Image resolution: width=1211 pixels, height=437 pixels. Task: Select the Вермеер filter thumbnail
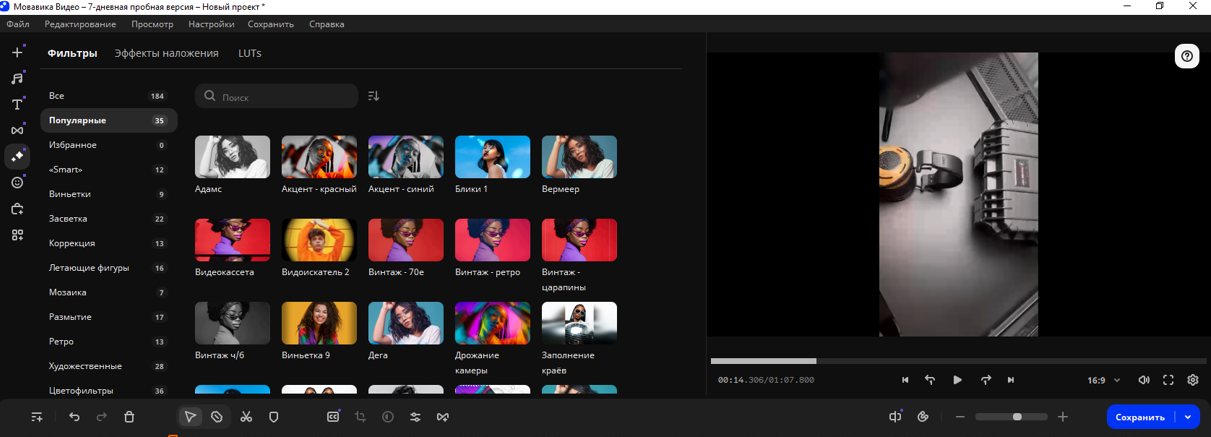(579, 158)
